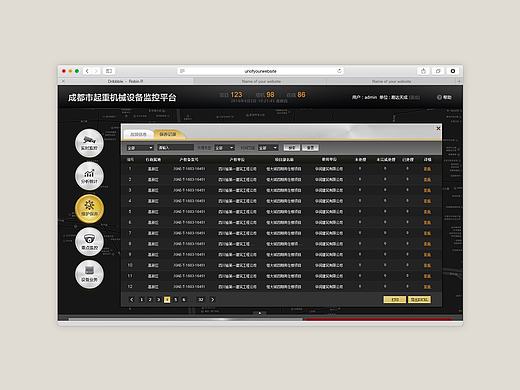Click the admin user text in header

tap(364, 97)
